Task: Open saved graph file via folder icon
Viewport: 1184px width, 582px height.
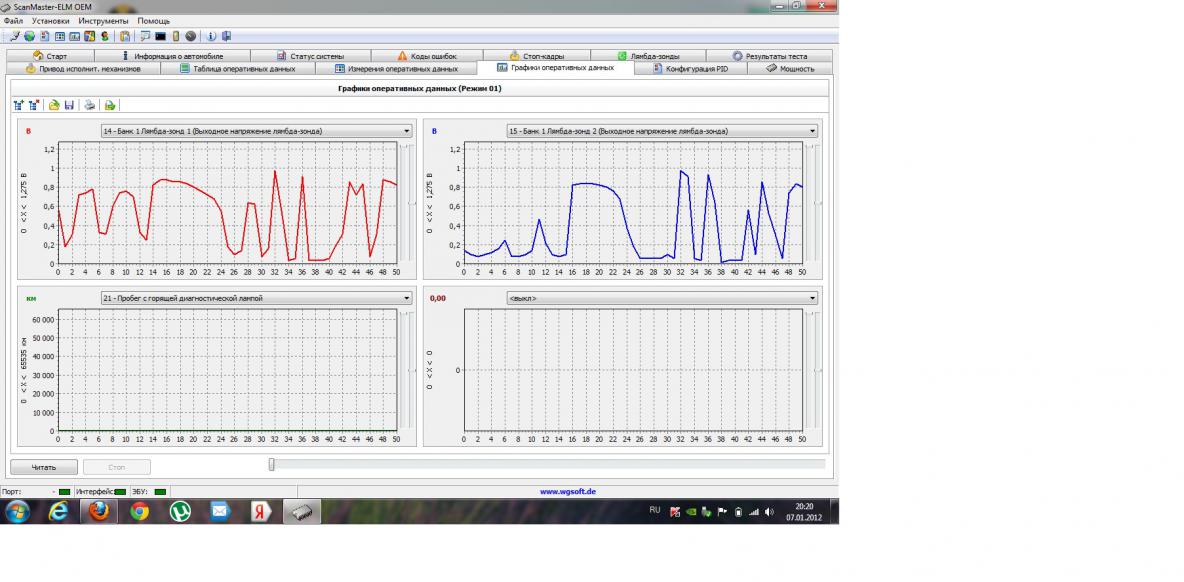Action: click(54, 105)
